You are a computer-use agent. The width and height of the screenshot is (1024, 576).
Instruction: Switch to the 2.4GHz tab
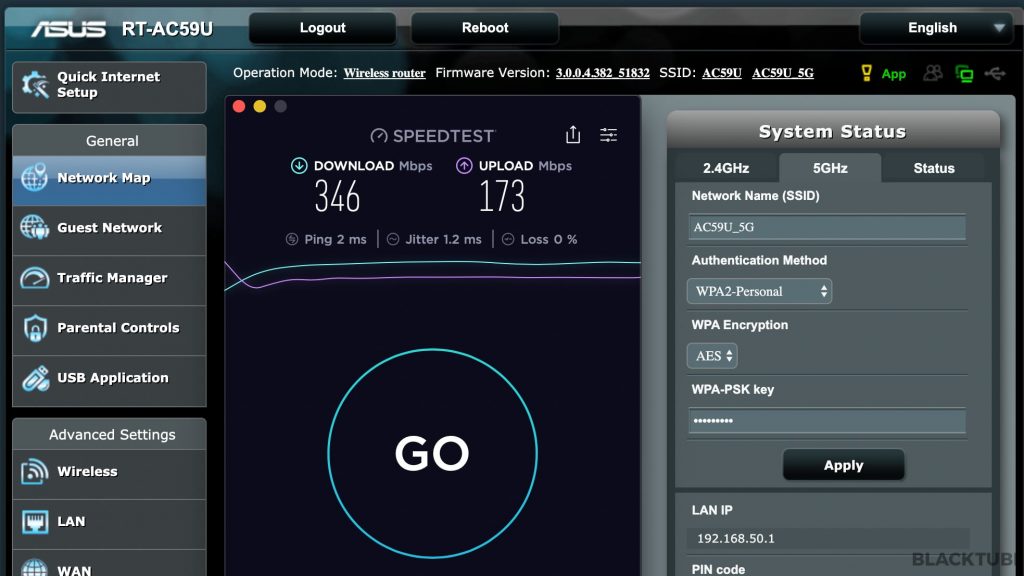pyautogui.click(x=726, y=168)
